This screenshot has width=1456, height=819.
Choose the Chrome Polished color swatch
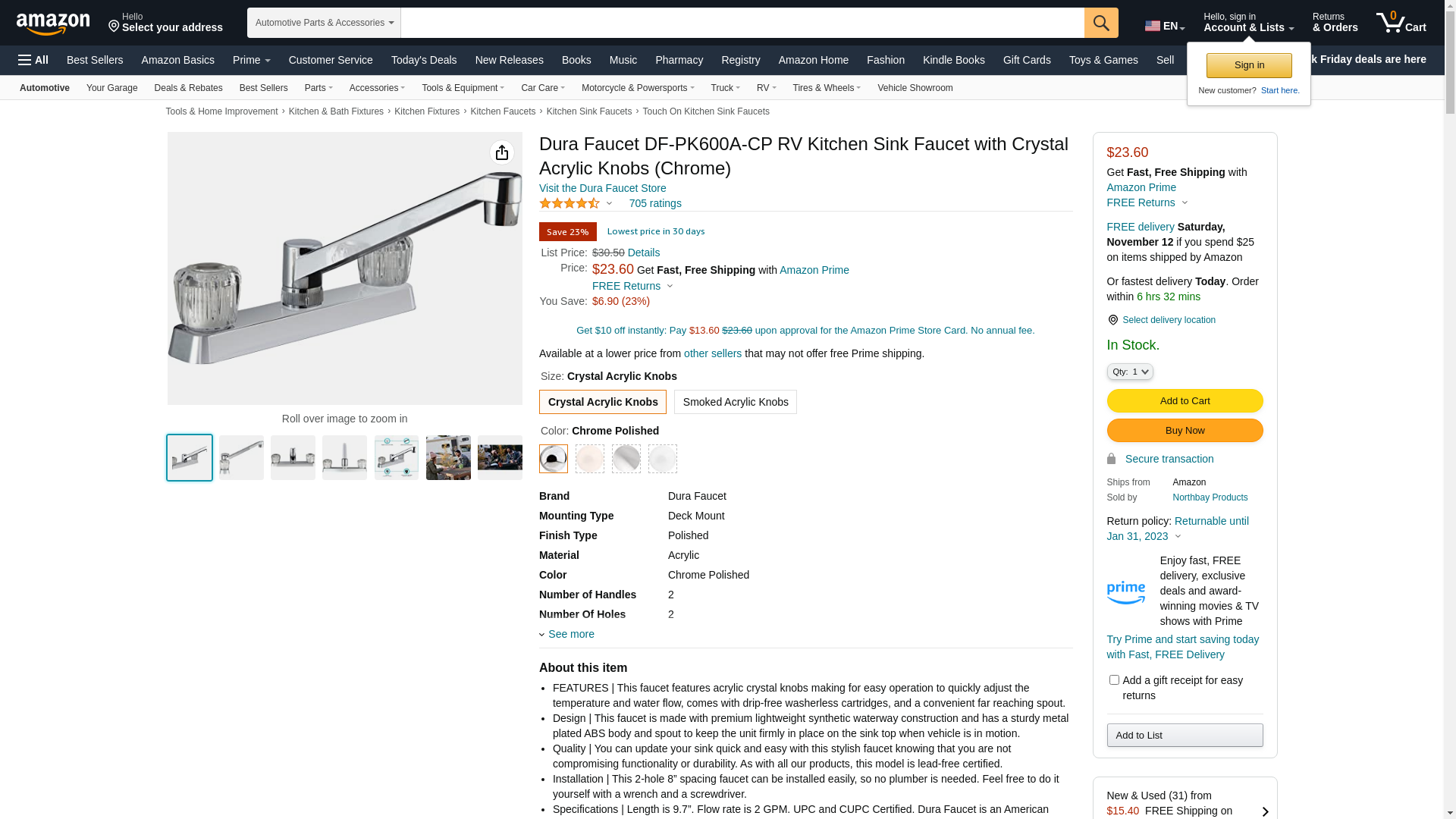(x=554, y=459)
